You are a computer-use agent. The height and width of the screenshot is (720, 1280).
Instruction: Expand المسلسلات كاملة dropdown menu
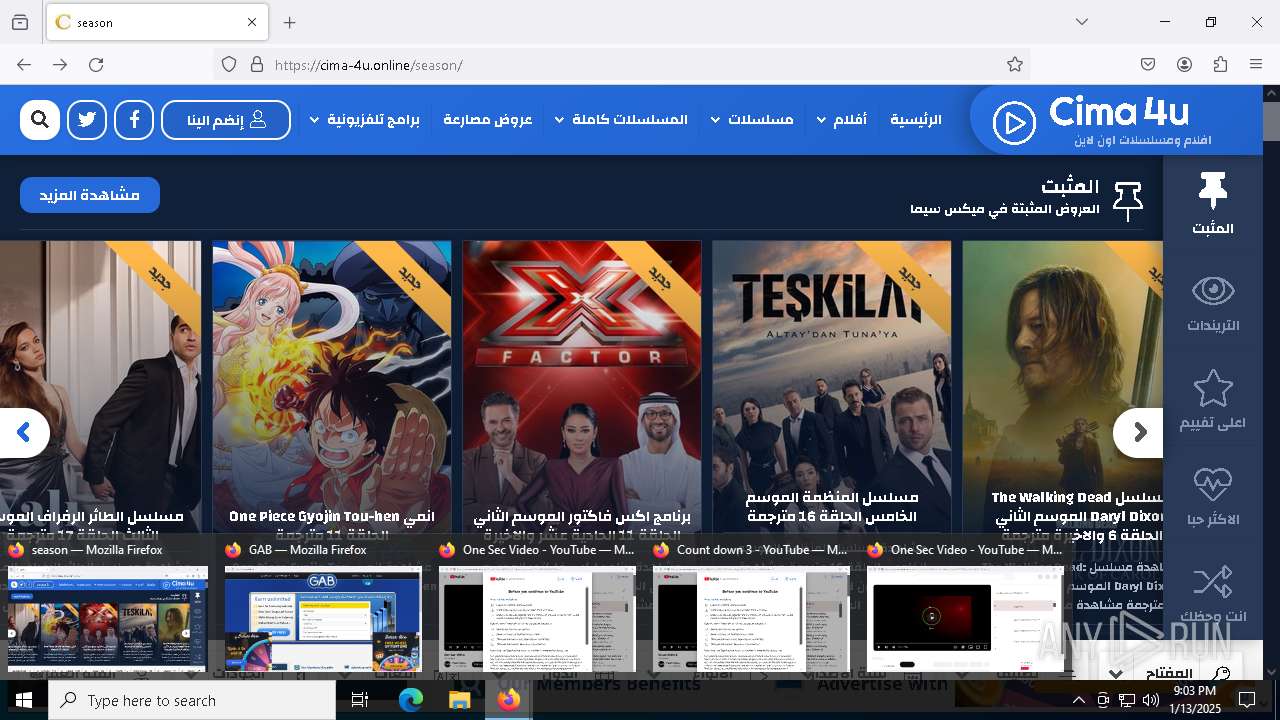(621, 120)
